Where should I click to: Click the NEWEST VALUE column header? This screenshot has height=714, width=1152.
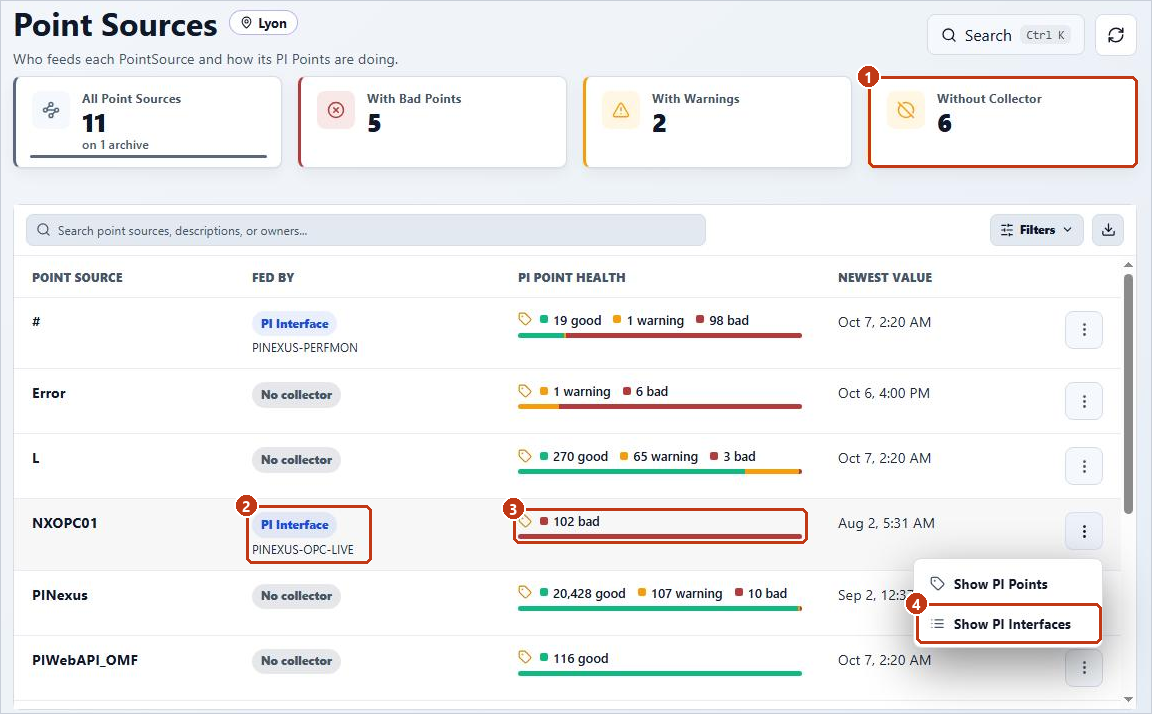[x=885, y=278]
